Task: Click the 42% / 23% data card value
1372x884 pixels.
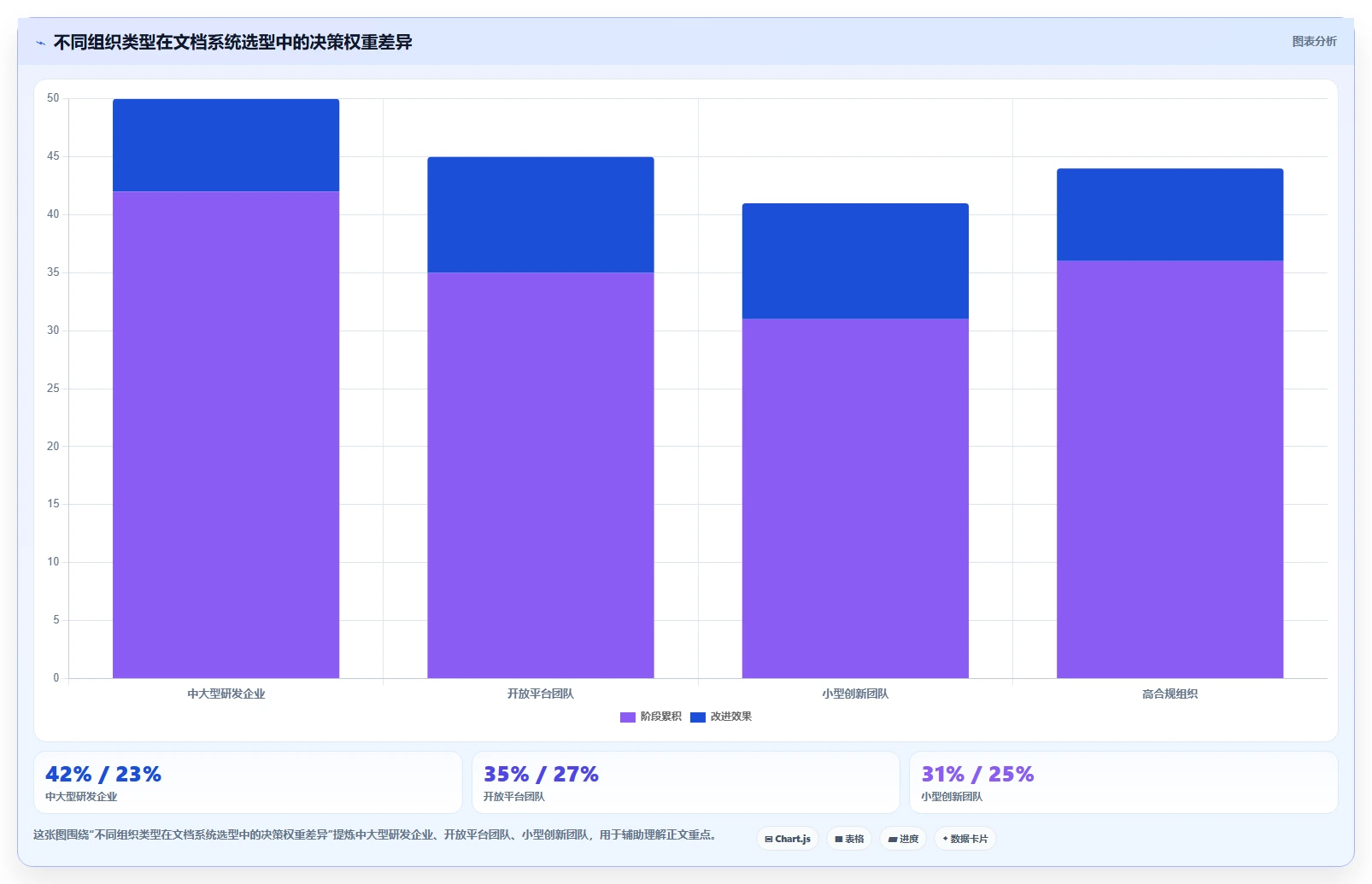Action: (103, 775)
